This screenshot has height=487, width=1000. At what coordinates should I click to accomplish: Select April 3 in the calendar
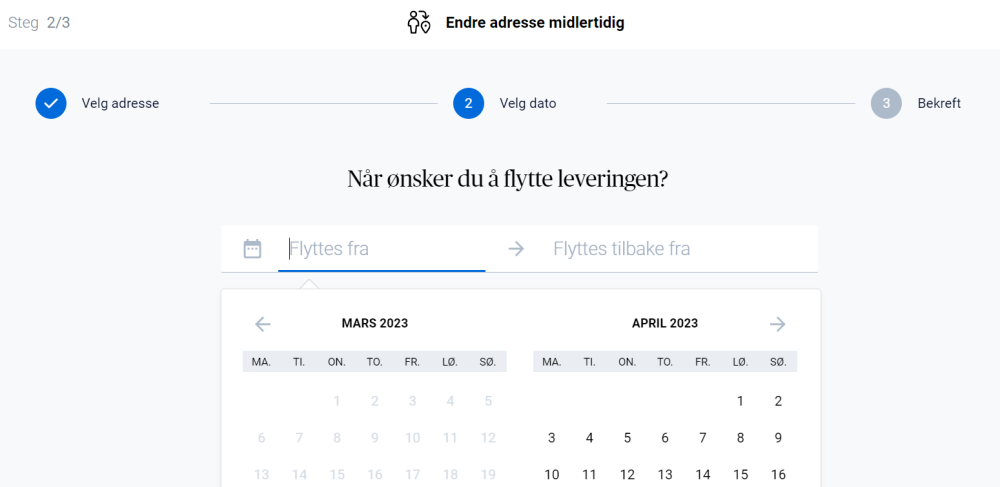pos(551,438)
